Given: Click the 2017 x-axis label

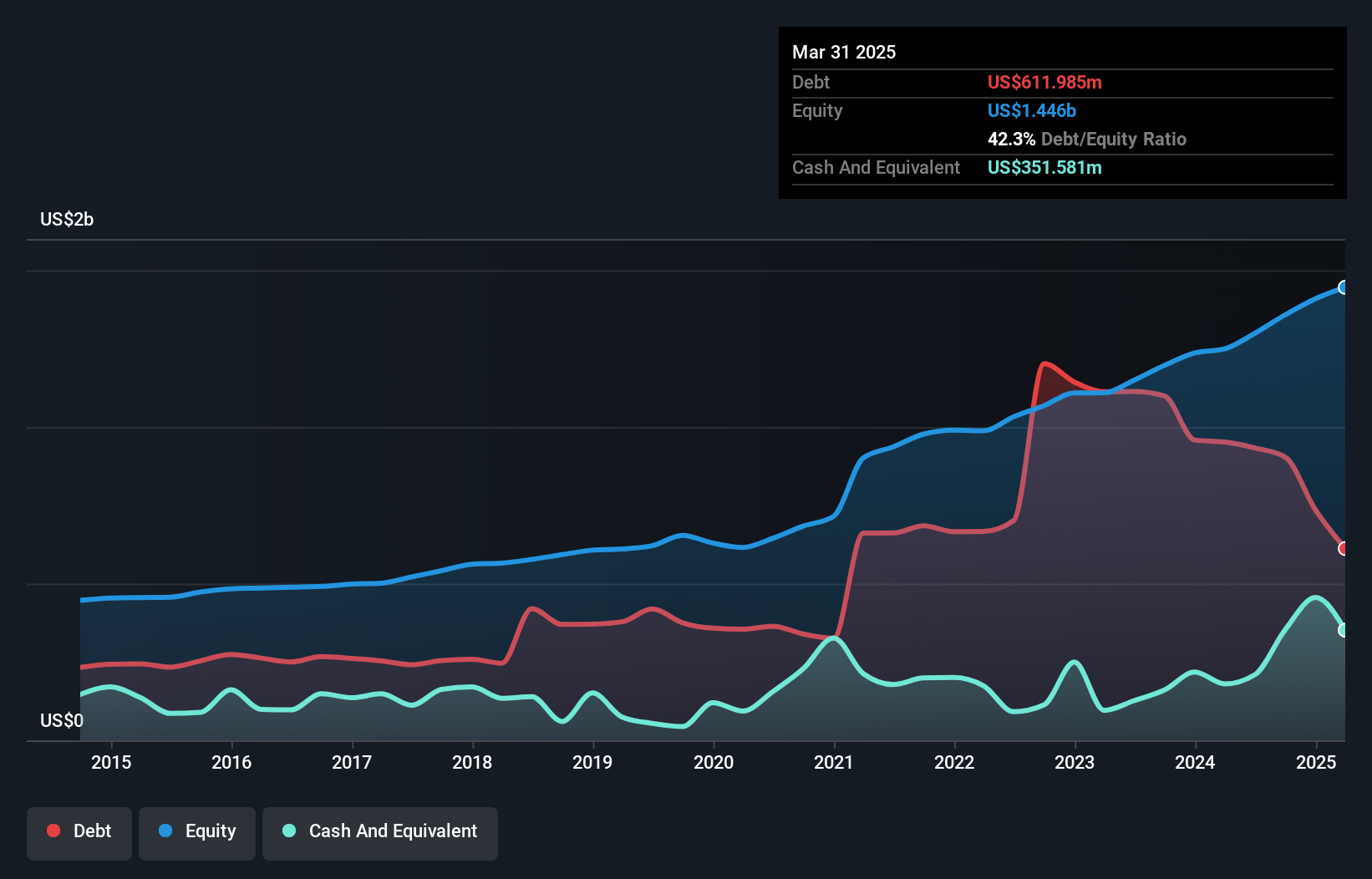Looking at the screenshot, I should coord(352,762).
